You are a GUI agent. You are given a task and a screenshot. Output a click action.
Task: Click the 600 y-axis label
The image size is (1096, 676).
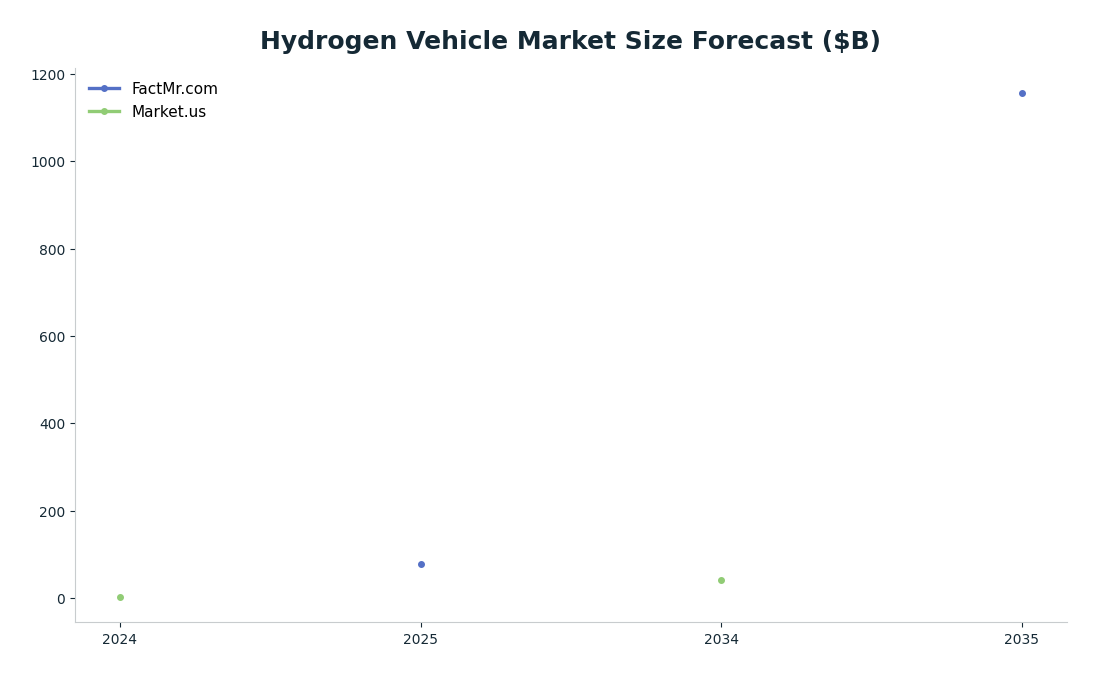(x=52, y=337)
